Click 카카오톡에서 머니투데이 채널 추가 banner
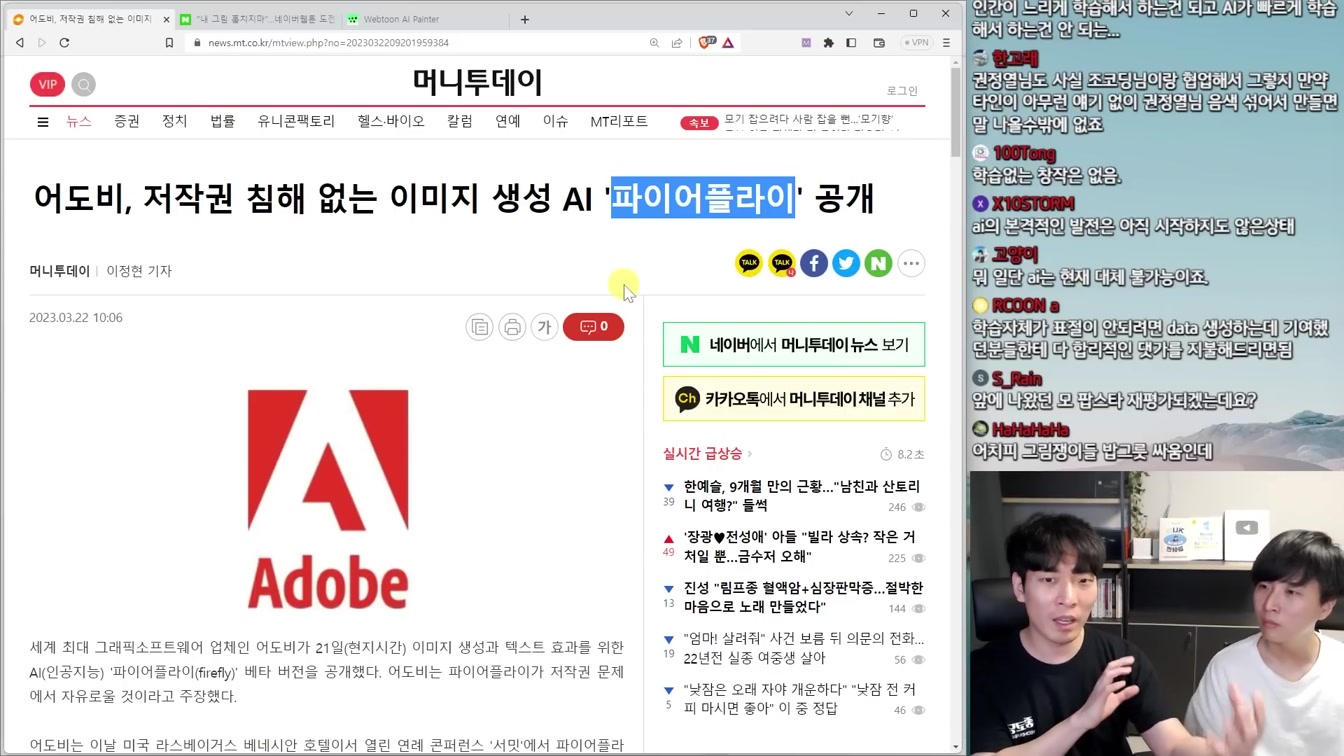Screen dimensions: 1344x756 pyautogui.click(x=794, y=399)
